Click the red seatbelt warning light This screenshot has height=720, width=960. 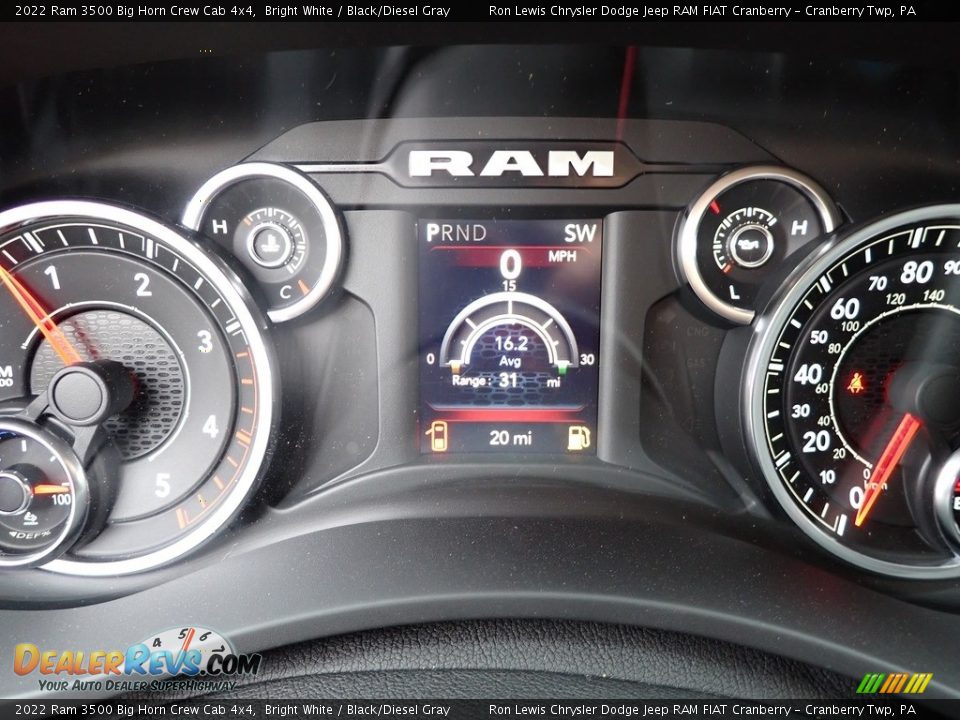[x=855, y=383]
